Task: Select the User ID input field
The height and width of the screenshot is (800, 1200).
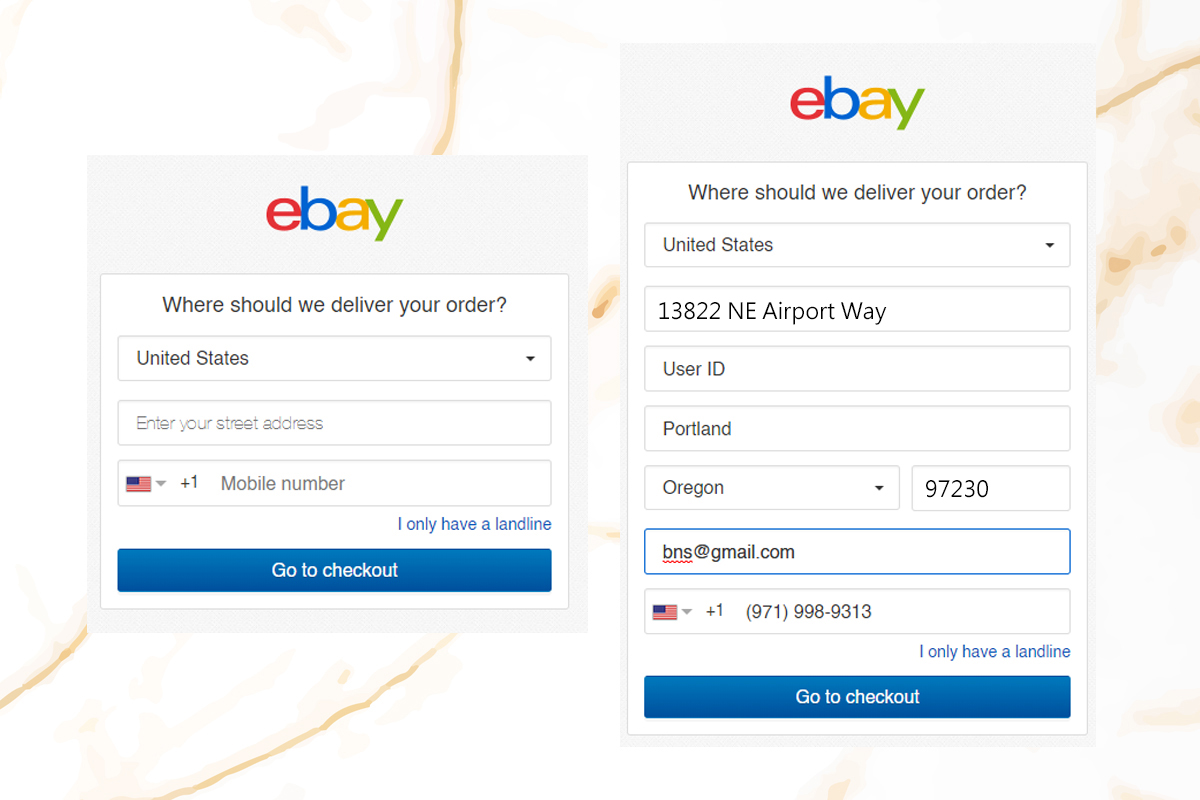Action: pyautogui.click(x=857, y=369)
